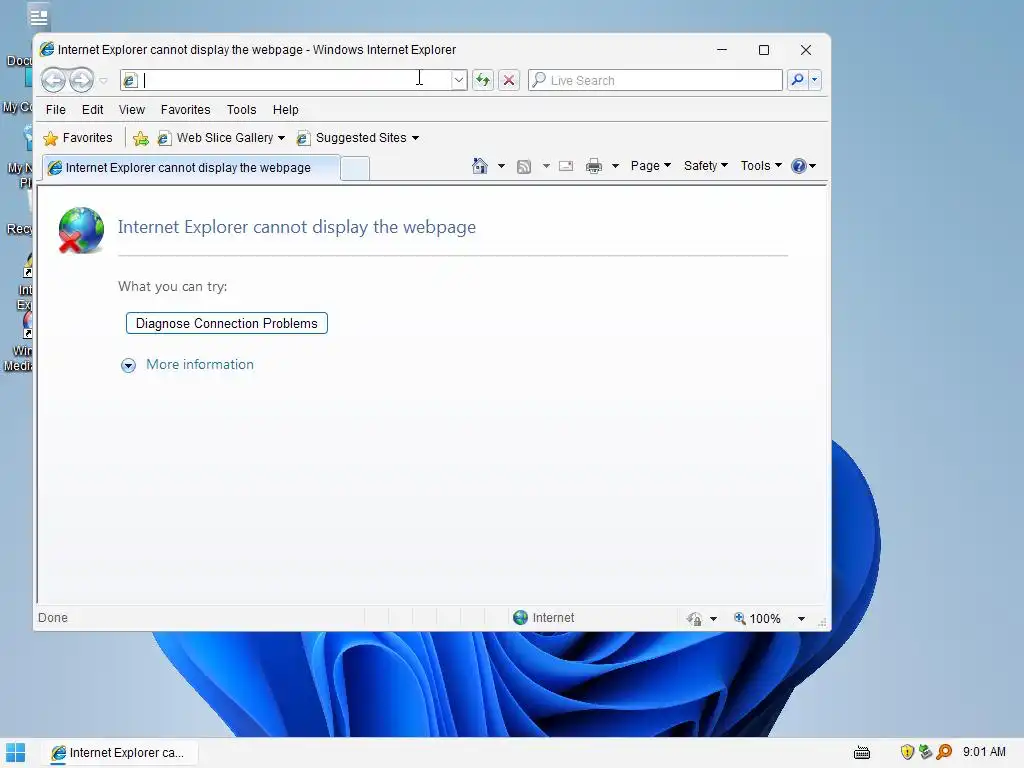Screen dimensions: 1024x768
Task: Open the View menu
Action: pos(132,110)
